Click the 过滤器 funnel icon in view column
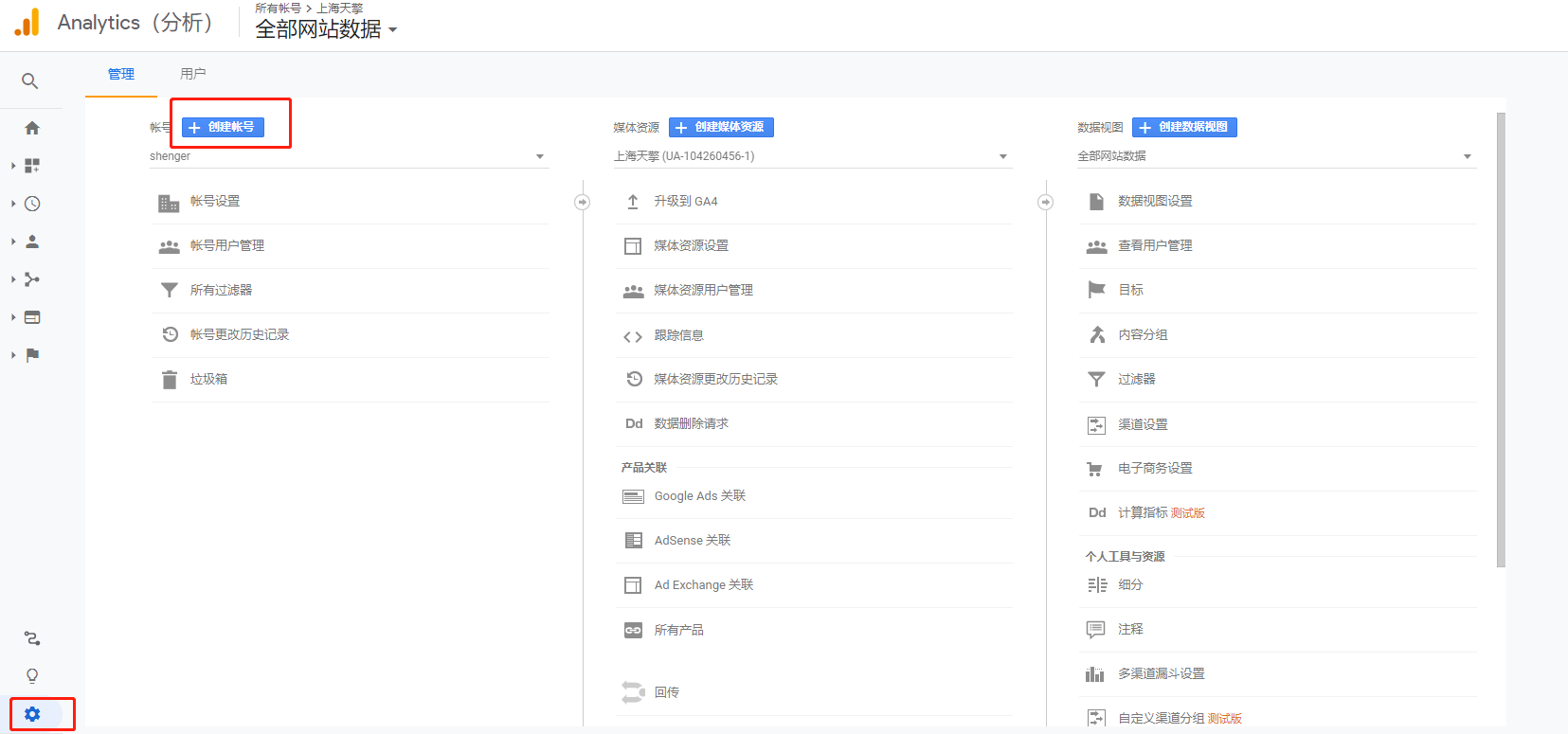The height and width of the screenshot is (734, 1568). (x=1096, y=379)
